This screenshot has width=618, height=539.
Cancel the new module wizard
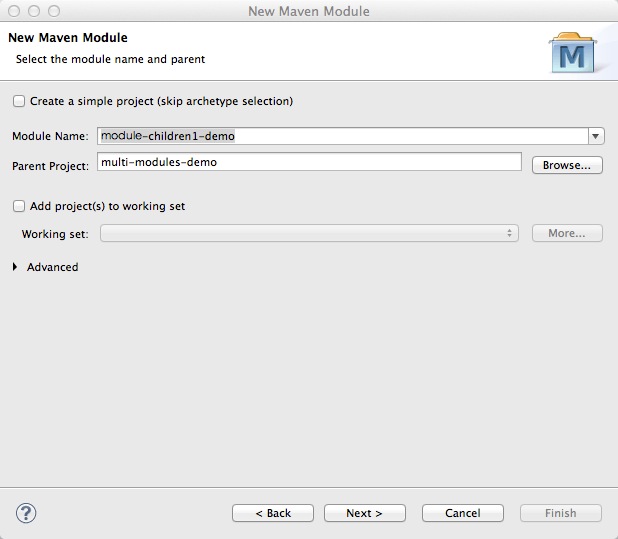tap(463, 513)
